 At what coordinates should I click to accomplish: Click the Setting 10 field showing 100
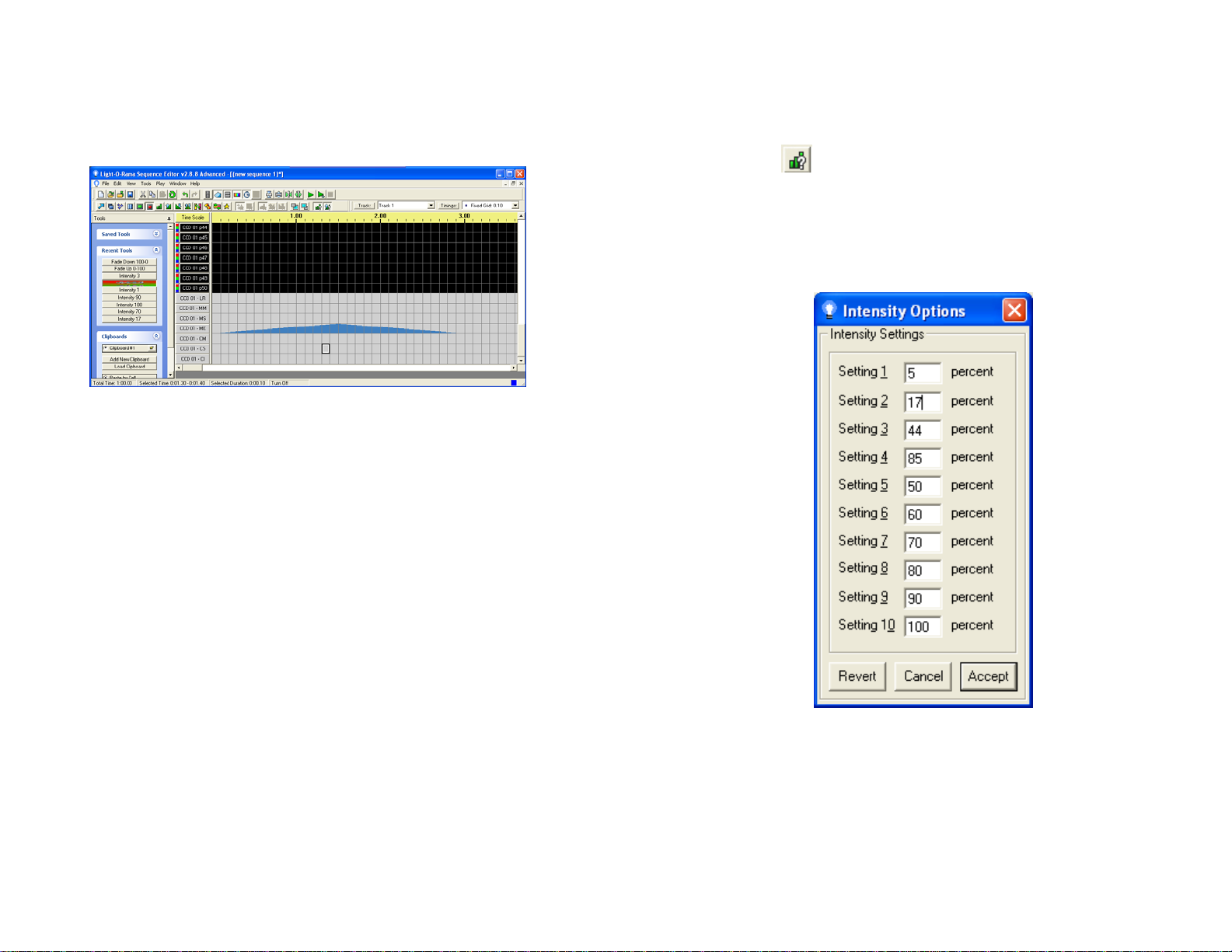923,626
